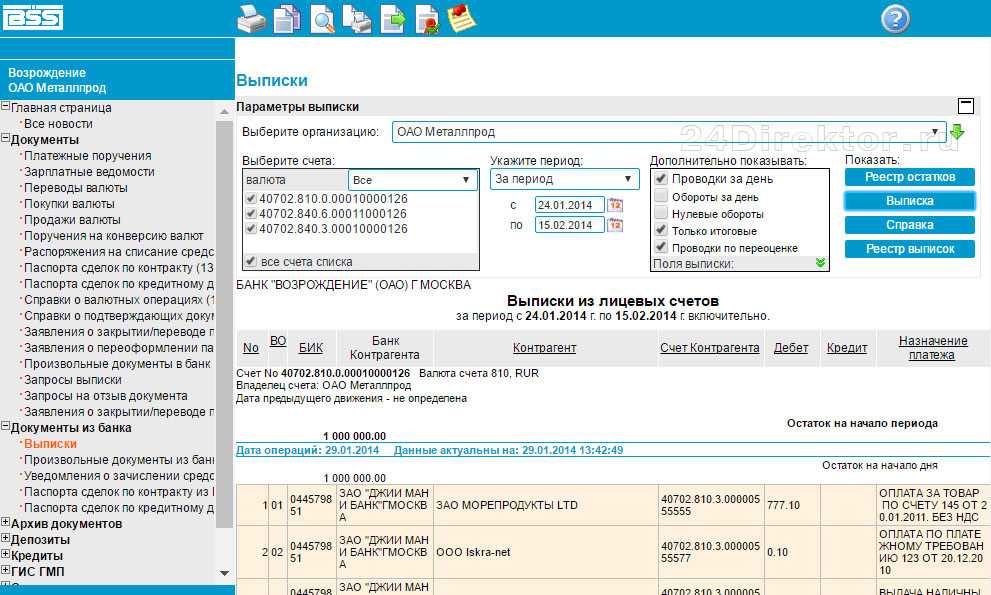Enable the Обороты за день checkbox
991x595 pixels.
[661, 197]
